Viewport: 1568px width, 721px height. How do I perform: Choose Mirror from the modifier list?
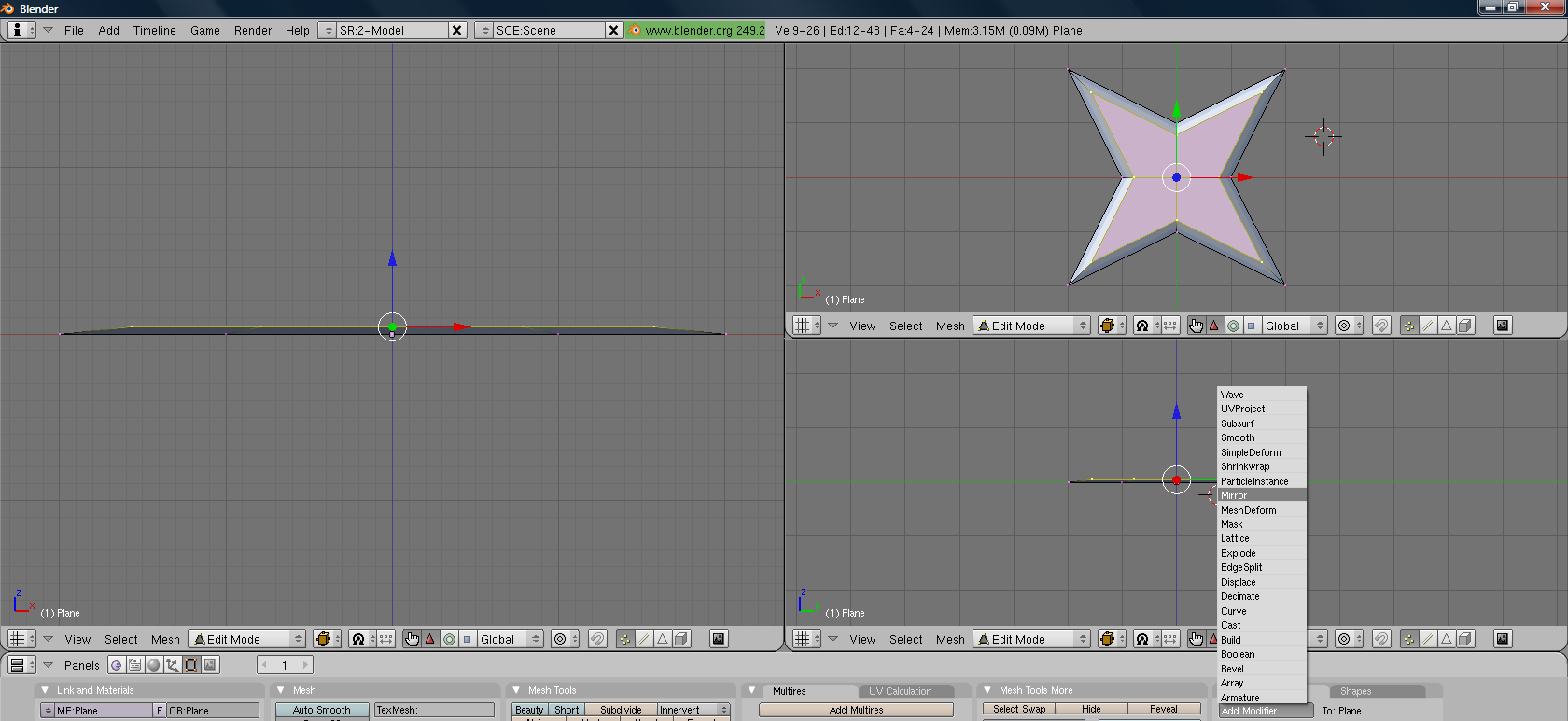coord(1262,495)
